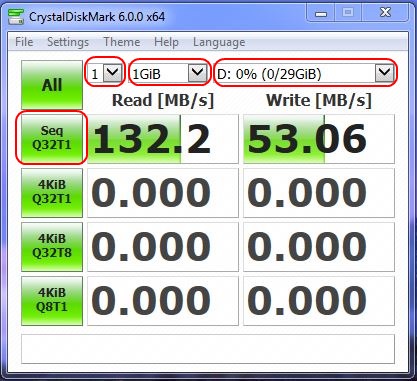Start the 4KiB Q8T1 test
417x381 pixels.
coord(52,301)
